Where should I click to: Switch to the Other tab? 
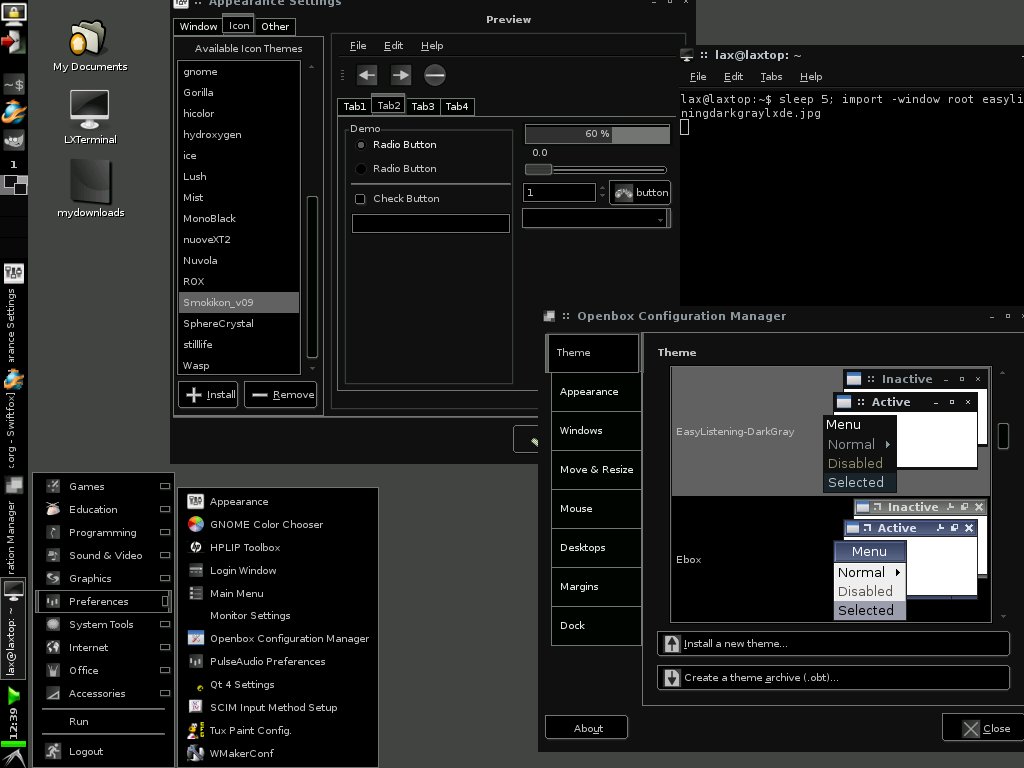275,26
